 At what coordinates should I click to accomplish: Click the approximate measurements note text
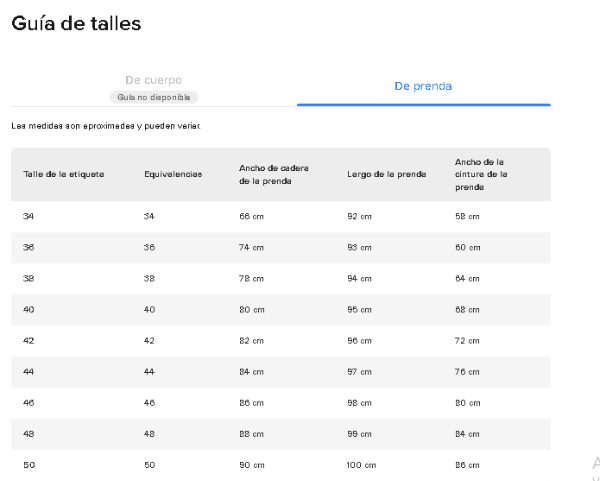pyautogui.click(x=106, y=127)
